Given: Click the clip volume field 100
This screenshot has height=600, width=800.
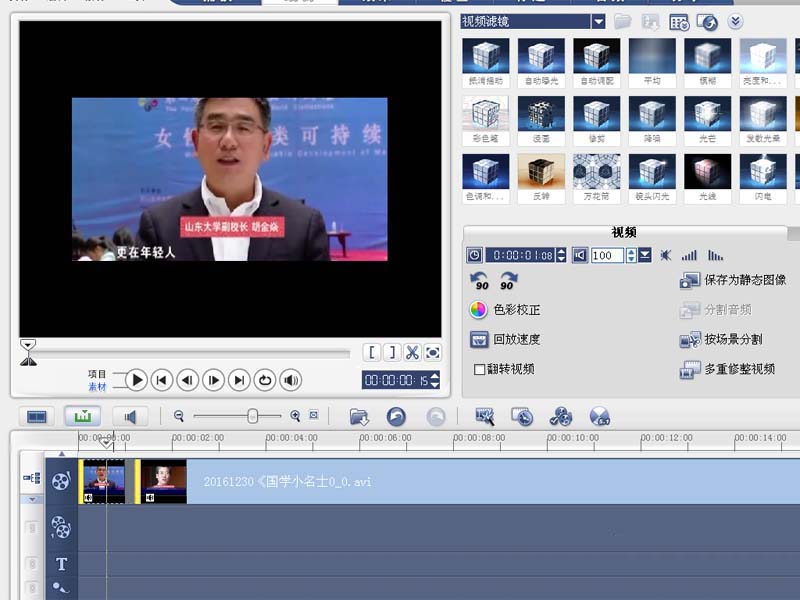Looking at the screenshot, I should 607,255.
